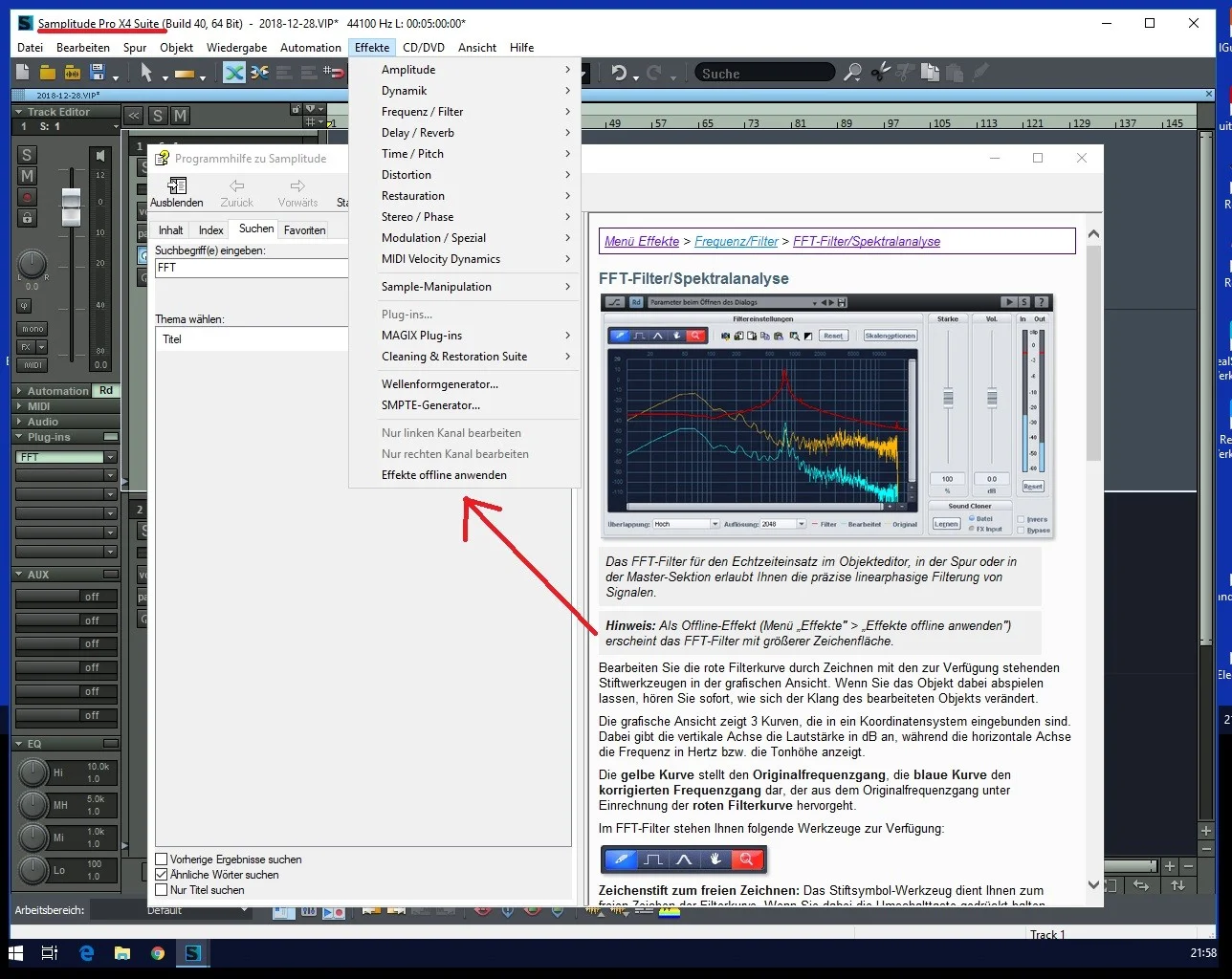
Task: Enable 'Nur Titel suchen' checkbox
Action: click(162, 890)
